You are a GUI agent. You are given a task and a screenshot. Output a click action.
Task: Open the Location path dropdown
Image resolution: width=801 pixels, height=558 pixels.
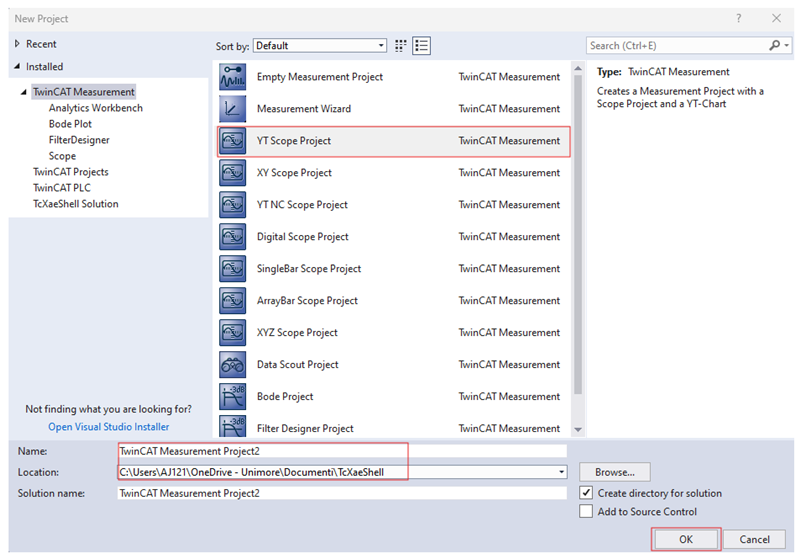(x=561, y=472)
